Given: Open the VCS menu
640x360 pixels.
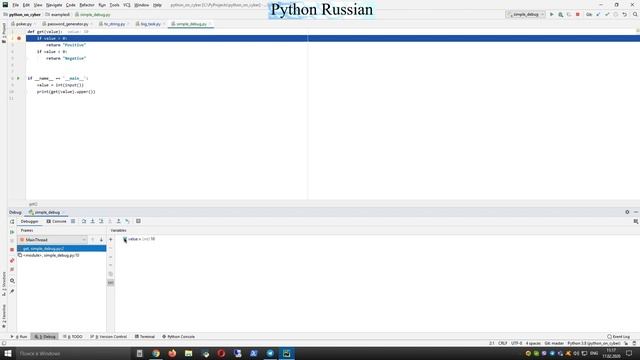Looking at the screenshot, I should pos(127,5).
